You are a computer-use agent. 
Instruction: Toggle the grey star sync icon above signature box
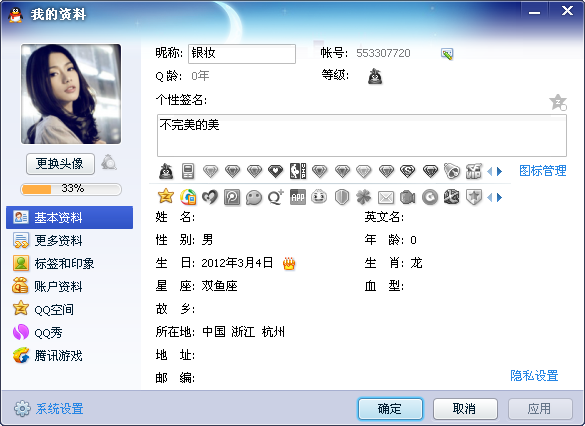558,102
